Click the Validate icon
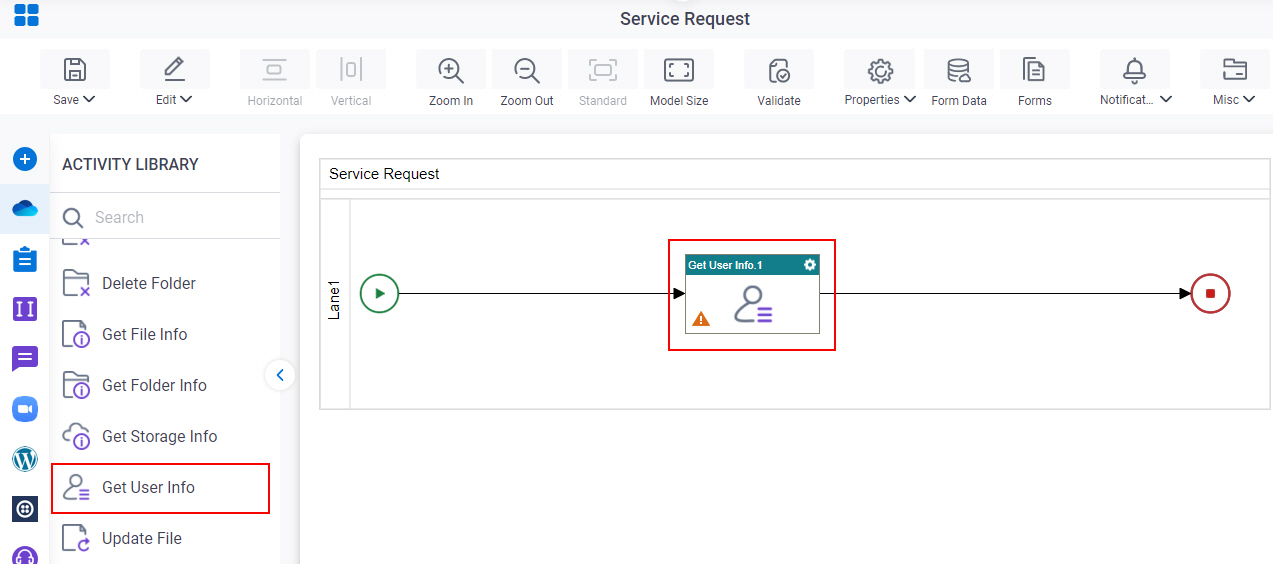Image resolution: width=1273 pixels, height=564 pixels. tap(779, 70)
